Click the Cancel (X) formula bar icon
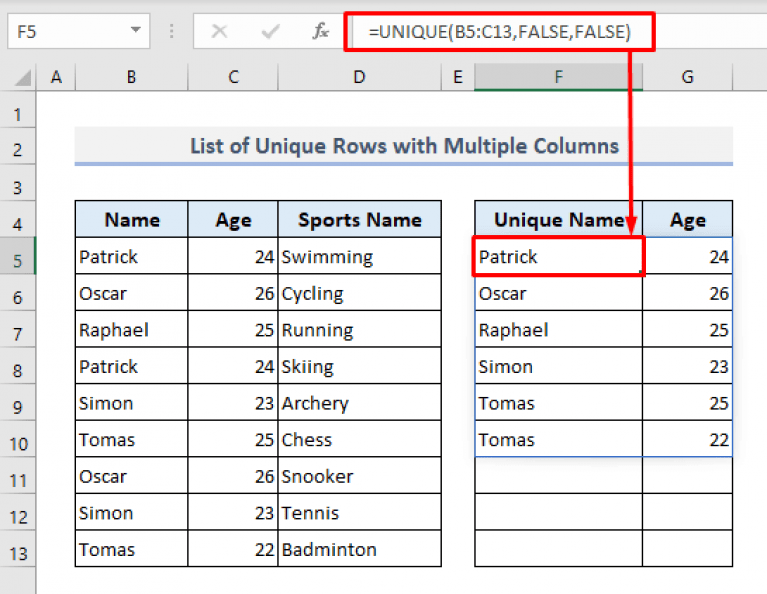Screen dimensions: 767x594 [219, 32]
